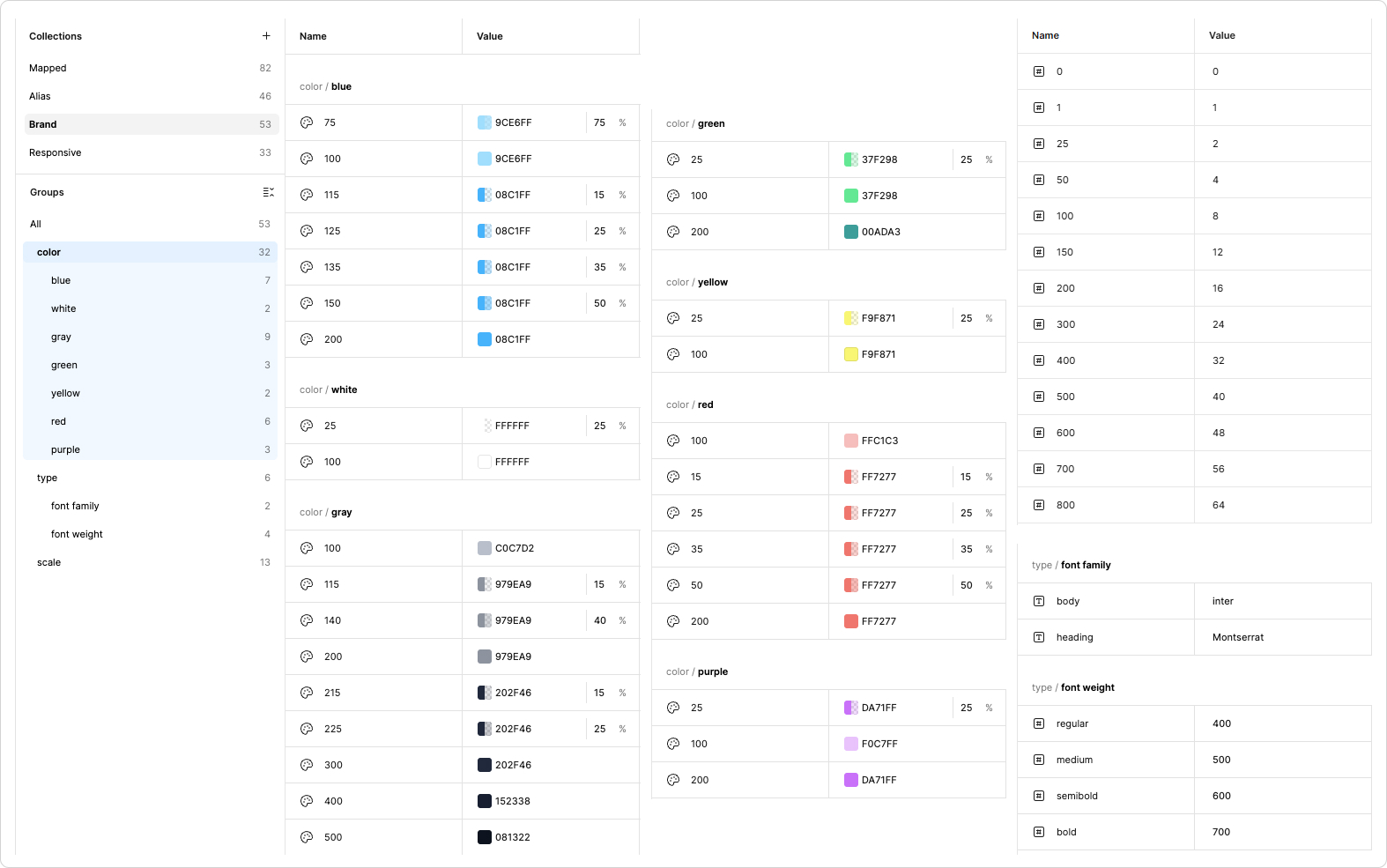Open the Responsive collection
The height and width of the screenshot is (868, 1387).
[x=55, y=152]
